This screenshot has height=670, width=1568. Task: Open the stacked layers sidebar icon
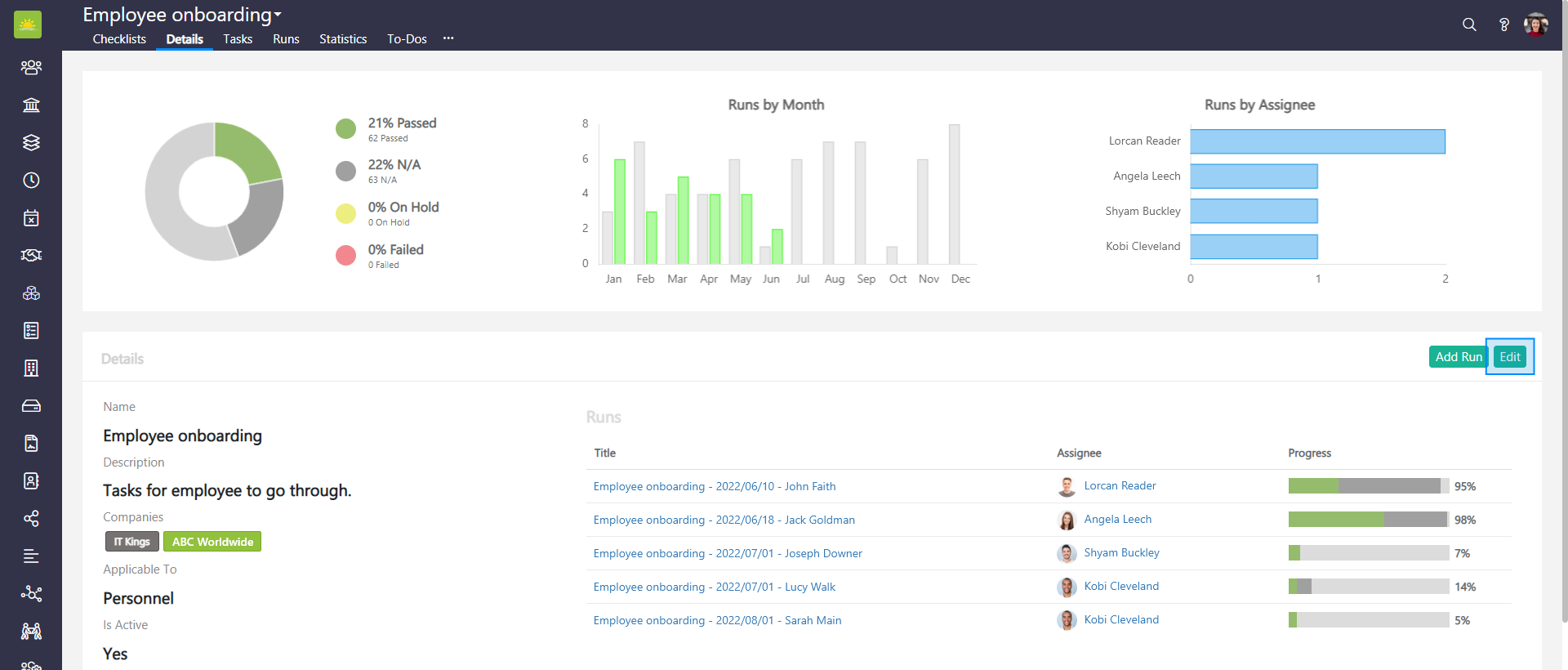31,142
